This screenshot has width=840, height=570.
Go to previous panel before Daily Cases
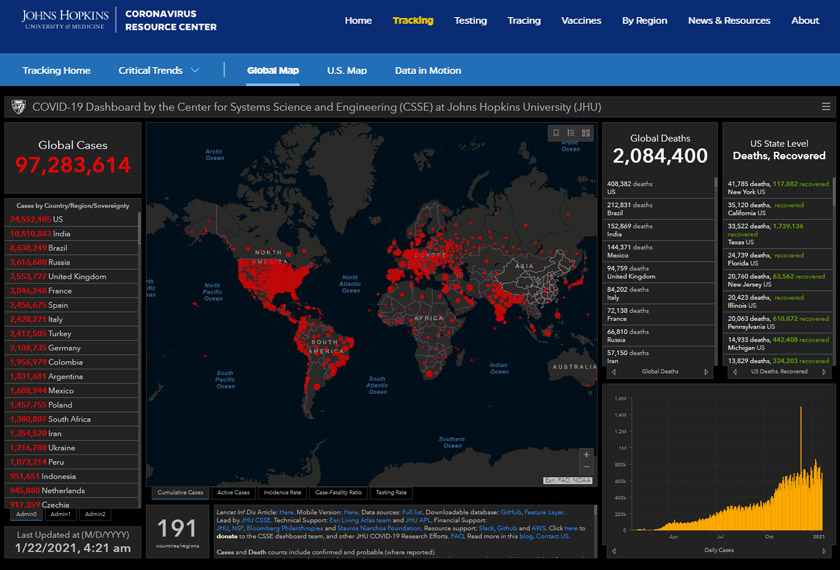pyautogui.click(x=612, y=550)
